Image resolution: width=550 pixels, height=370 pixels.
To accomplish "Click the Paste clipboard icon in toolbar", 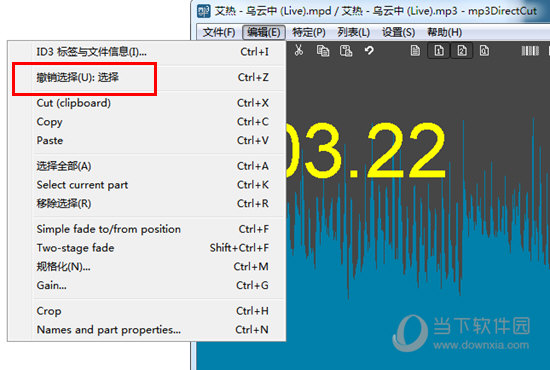I will point(346,51).
